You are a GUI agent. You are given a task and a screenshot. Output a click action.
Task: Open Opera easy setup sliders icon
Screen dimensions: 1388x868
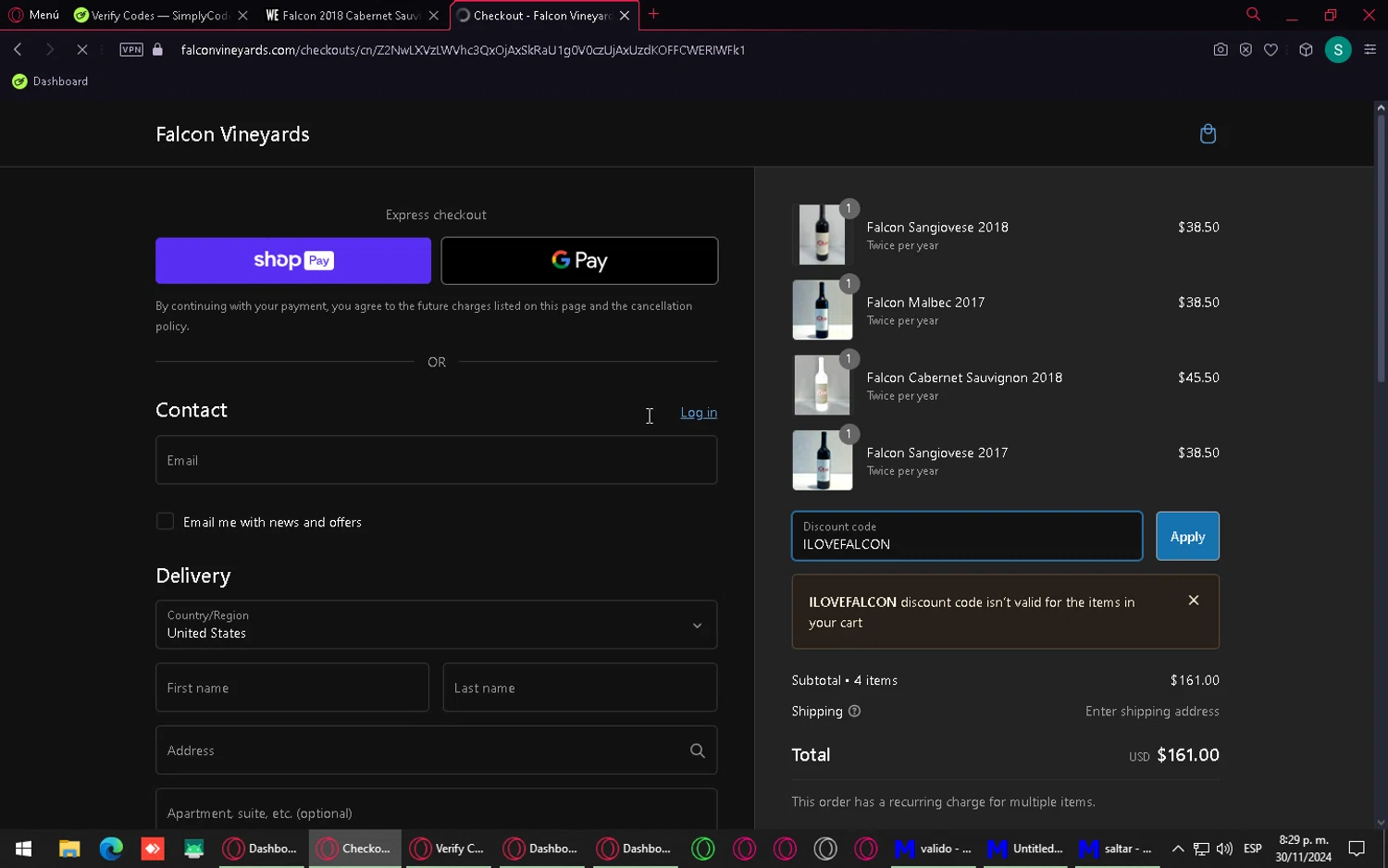click(1370, 50)
